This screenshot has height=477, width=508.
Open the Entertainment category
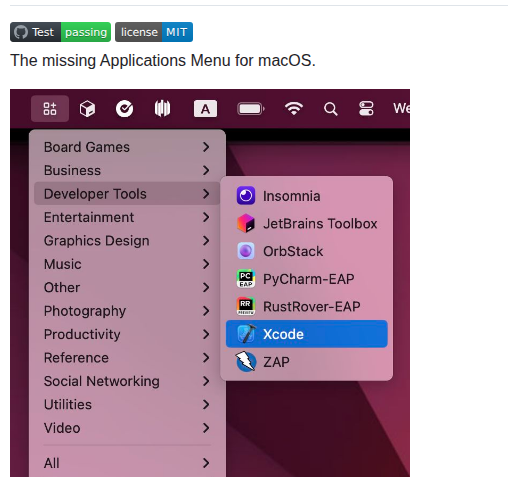tap(127, 217)
